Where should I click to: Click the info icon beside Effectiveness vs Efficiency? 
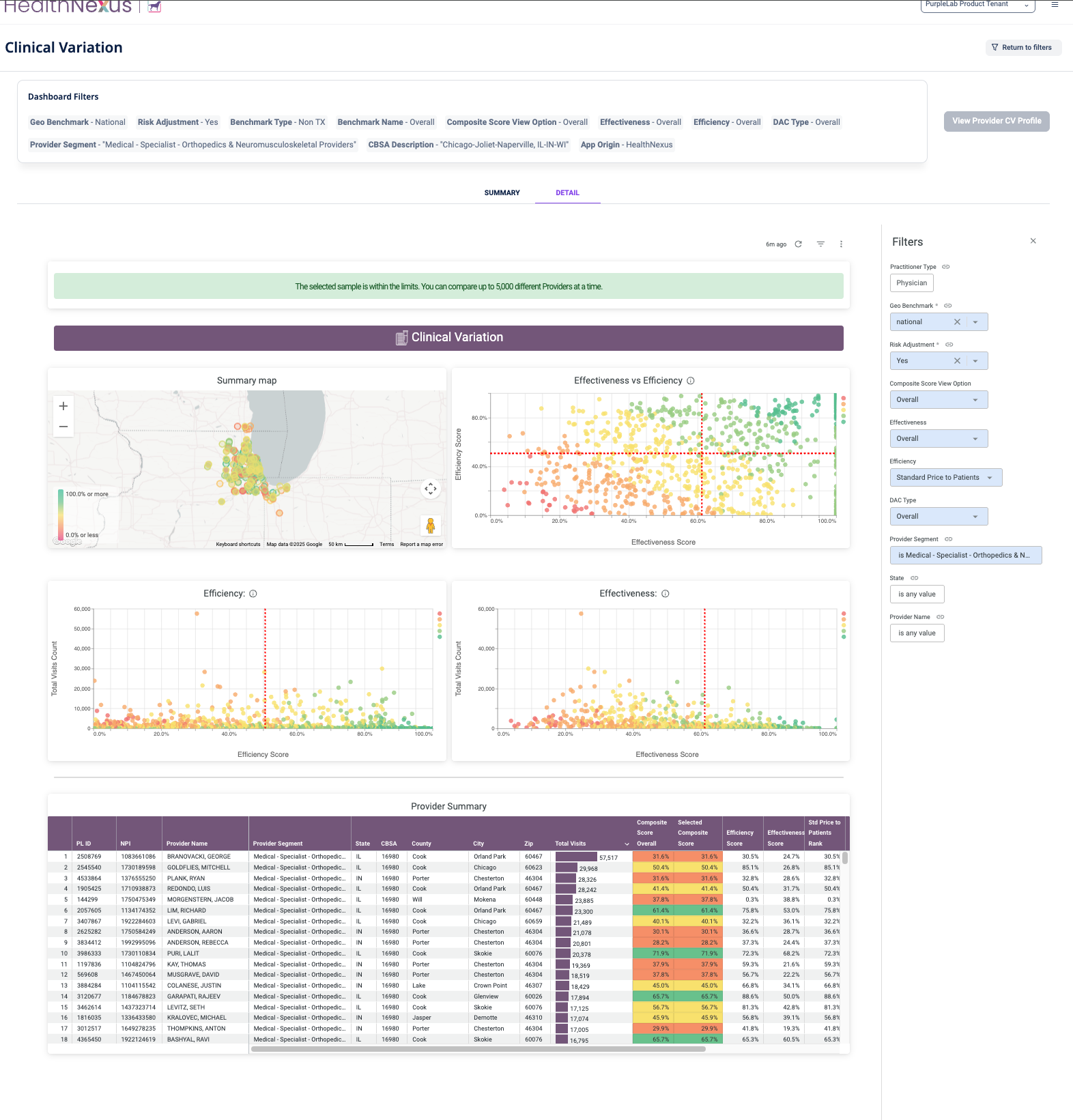click(x=691, y=381)
